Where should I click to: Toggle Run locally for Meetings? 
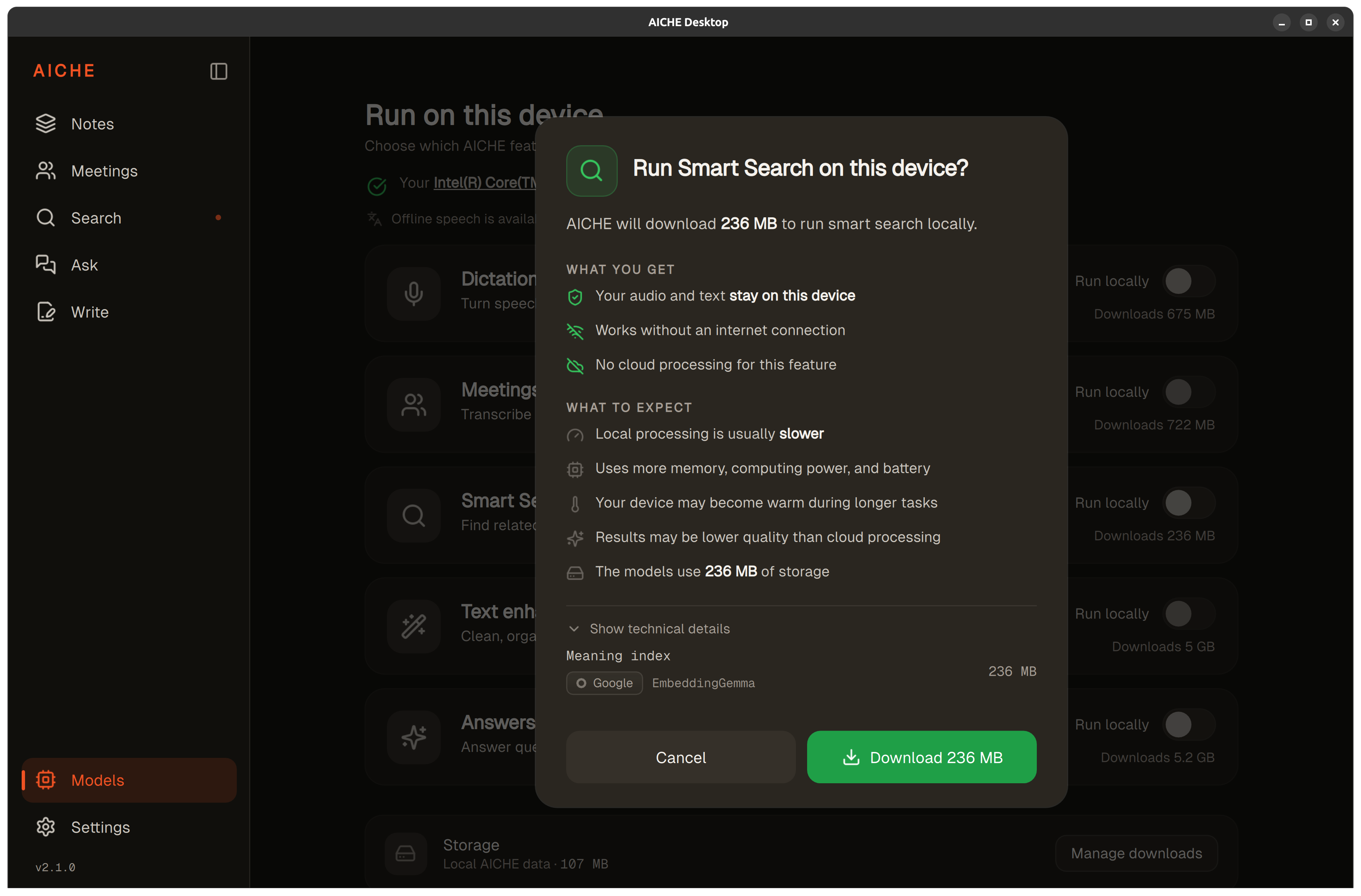point(1190,392)
